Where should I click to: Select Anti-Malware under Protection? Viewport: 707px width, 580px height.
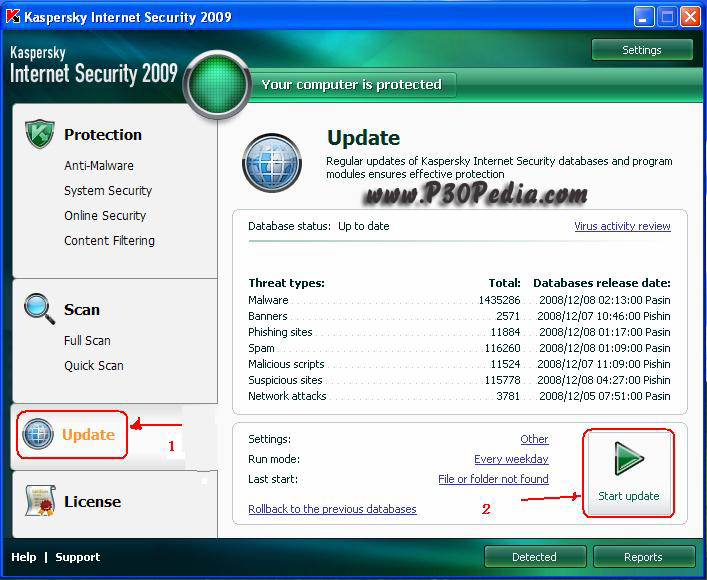(x=99, y=166)
